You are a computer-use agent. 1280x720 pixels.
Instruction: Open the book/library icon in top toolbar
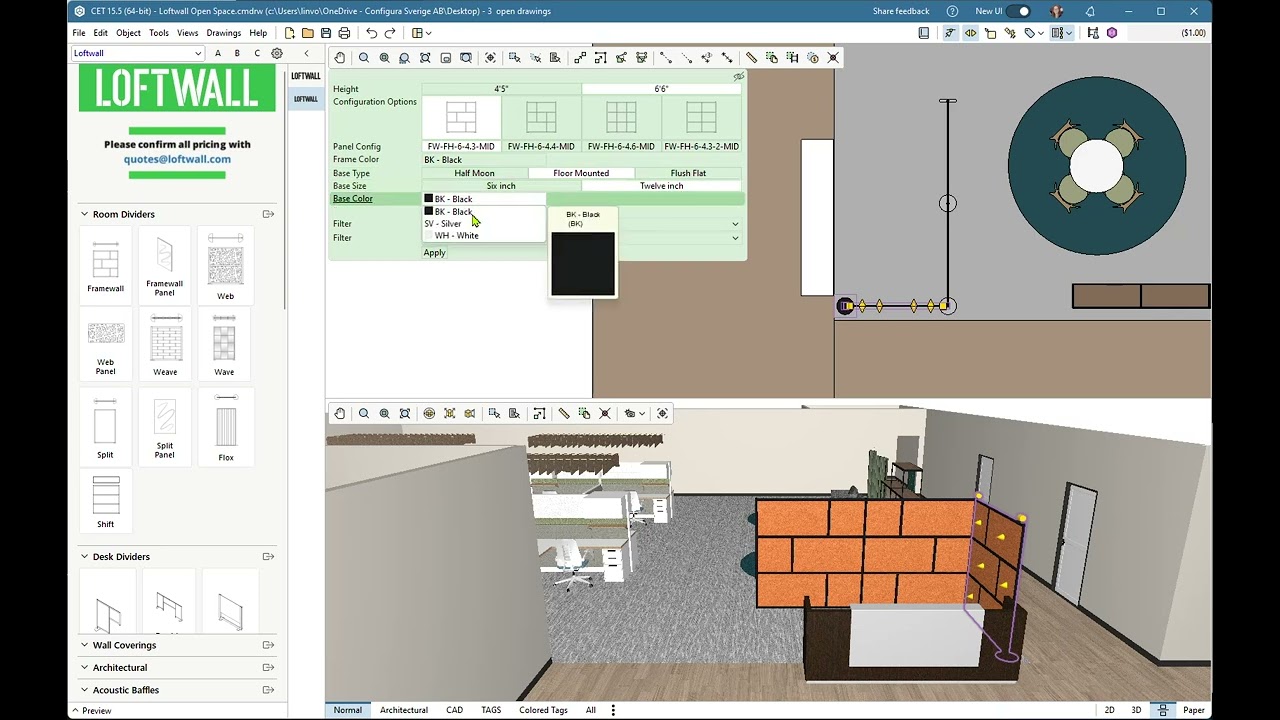tap(924, 33)
